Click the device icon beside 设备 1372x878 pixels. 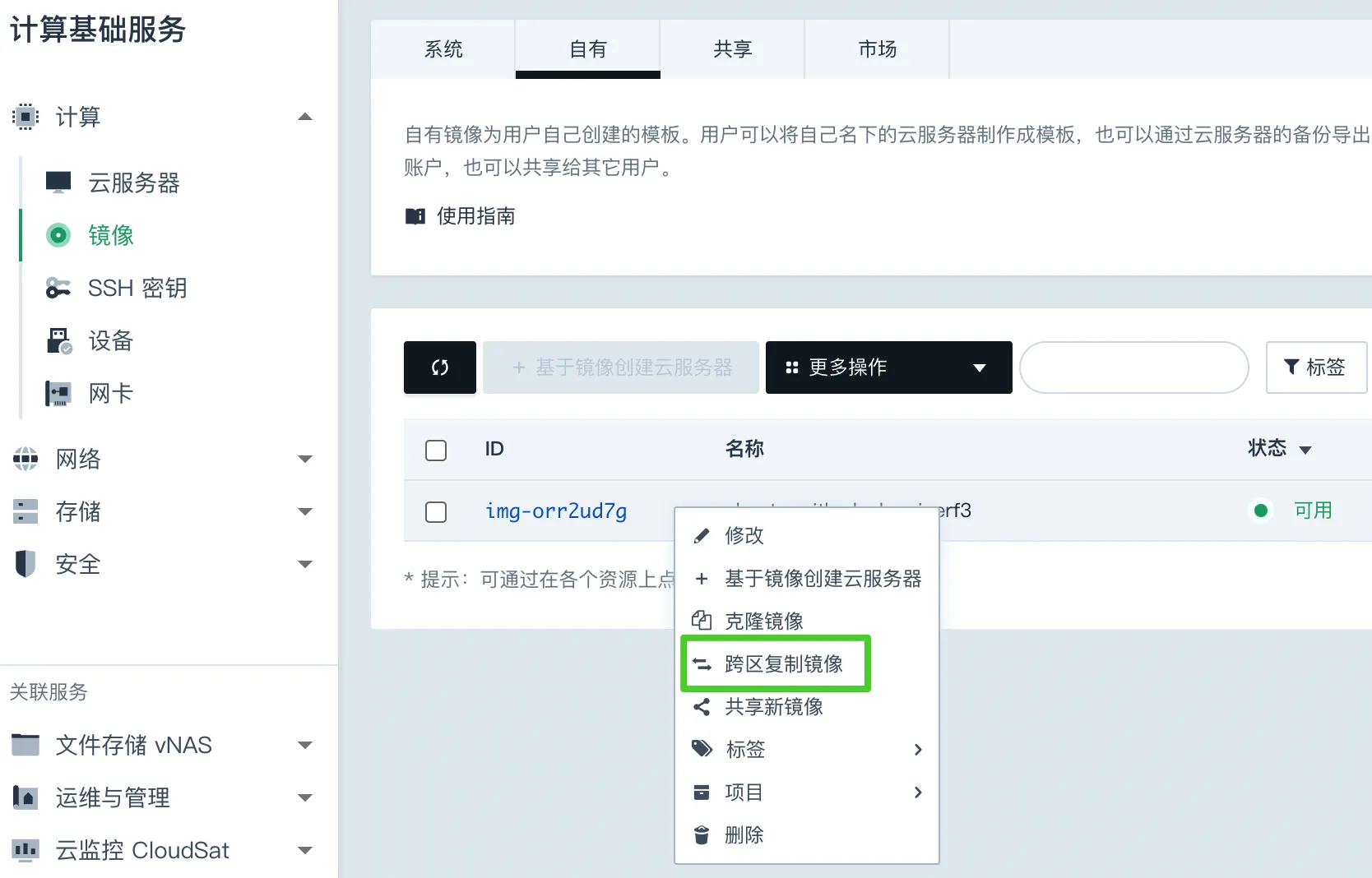click(59, 340)
